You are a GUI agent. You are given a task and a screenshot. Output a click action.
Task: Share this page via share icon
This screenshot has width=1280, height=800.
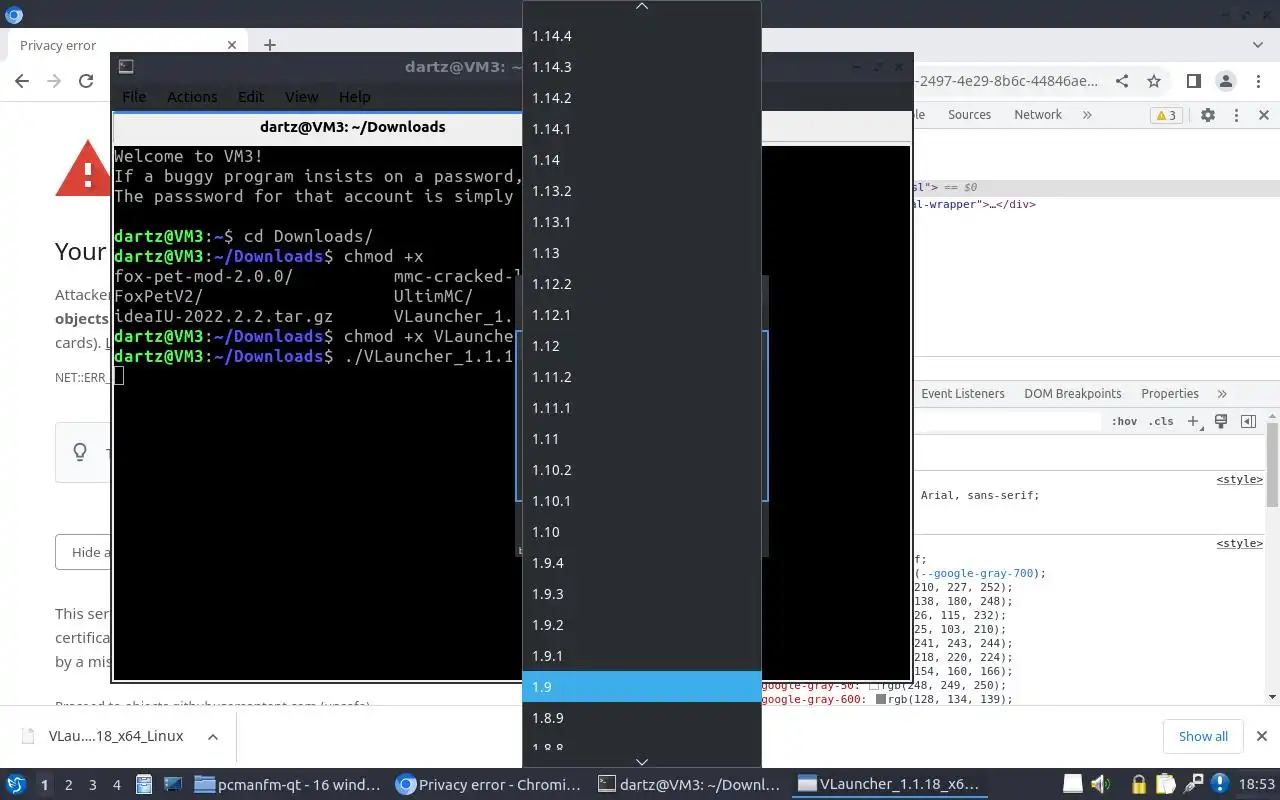[x=1122, y=81]
